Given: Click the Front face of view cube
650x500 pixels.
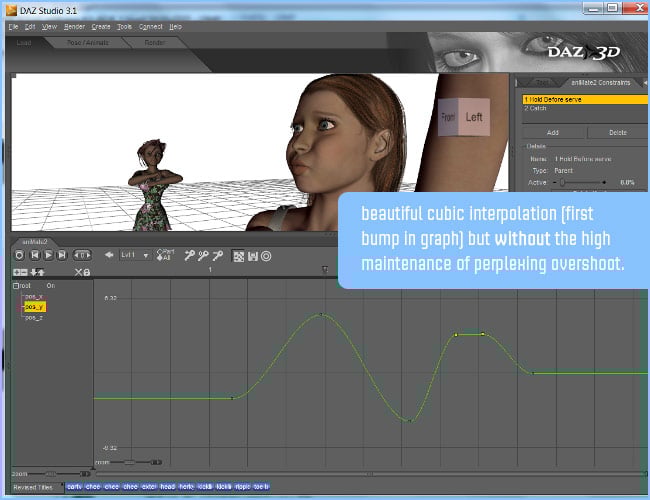Looking at the screenshot, I should [448, 117].
